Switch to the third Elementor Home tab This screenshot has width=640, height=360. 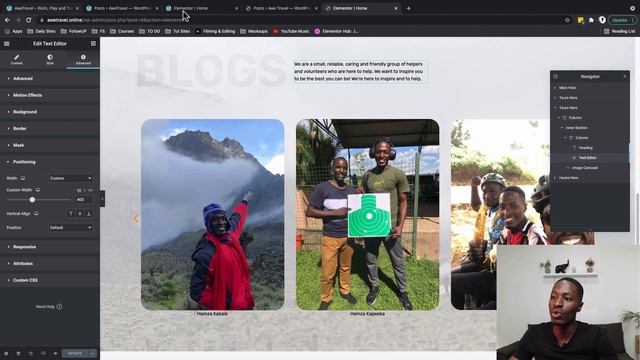click(x=202, y=8)
